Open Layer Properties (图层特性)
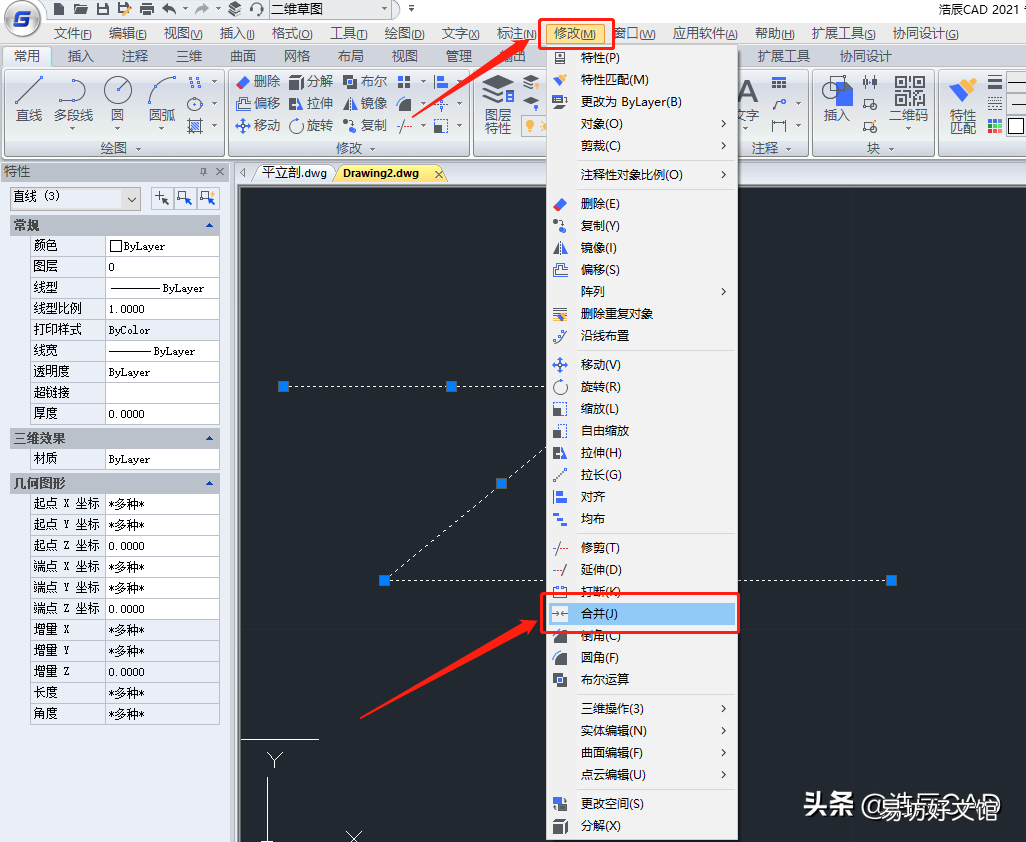 coord(498,105)
